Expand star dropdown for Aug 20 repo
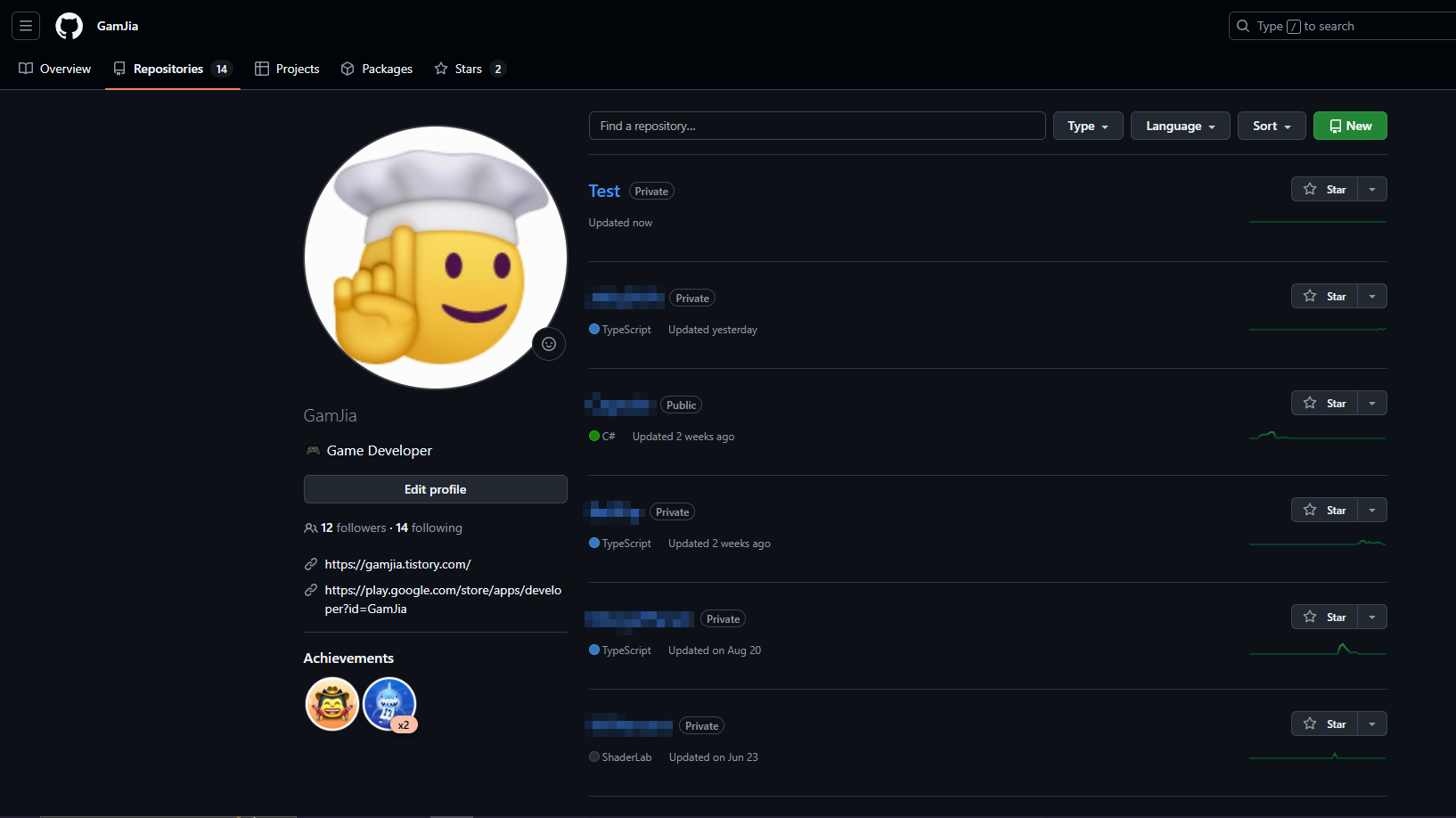1456x818 pixels. point(1372,617)
